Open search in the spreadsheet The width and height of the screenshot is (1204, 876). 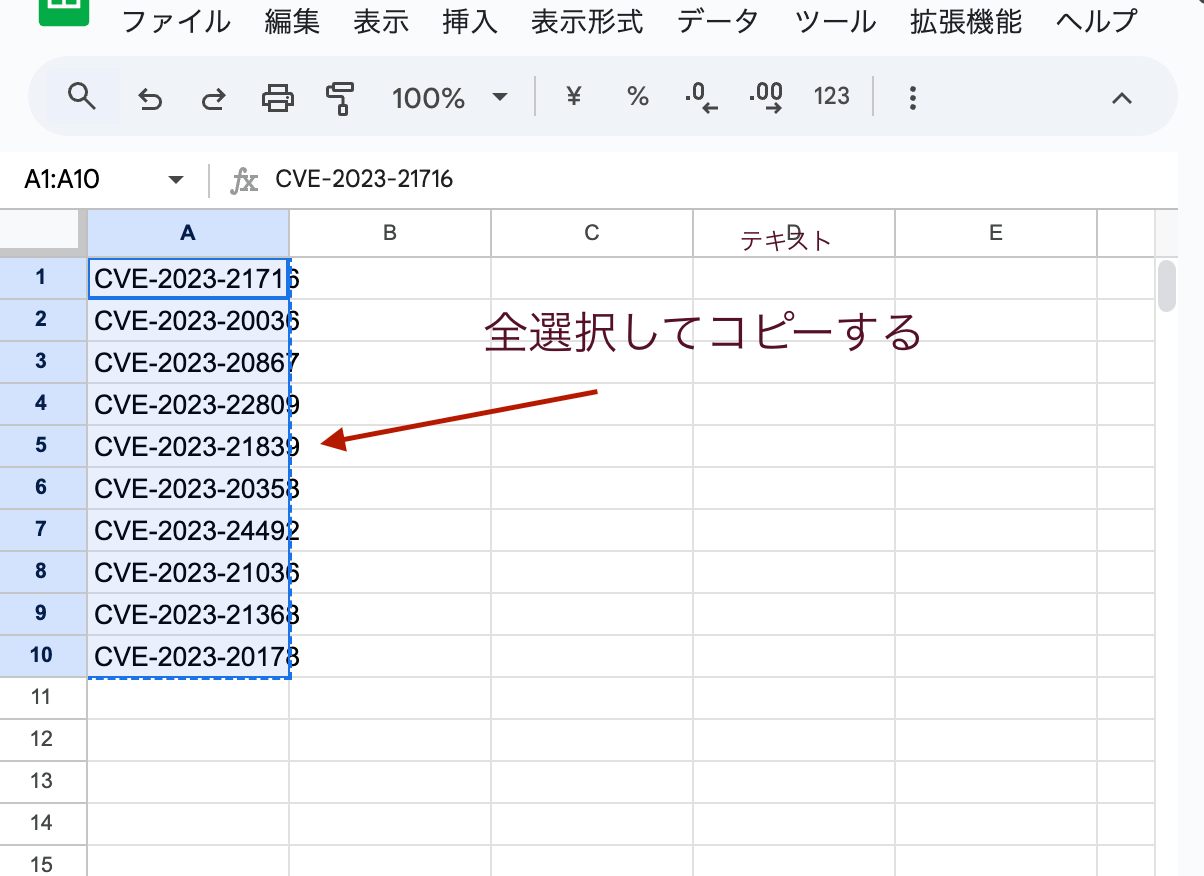click(82, 97)
